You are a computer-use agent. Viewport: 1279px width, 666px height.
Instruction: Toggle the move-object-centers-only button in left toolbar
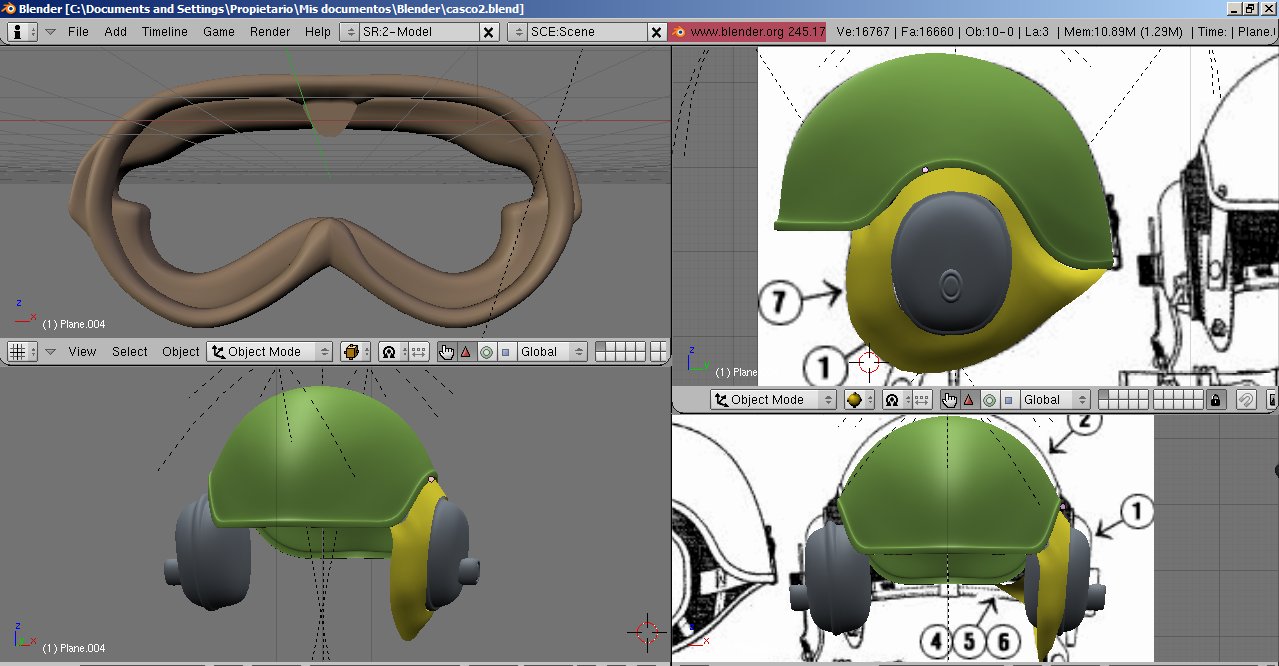pyautogui.click(x=419, y=352)
